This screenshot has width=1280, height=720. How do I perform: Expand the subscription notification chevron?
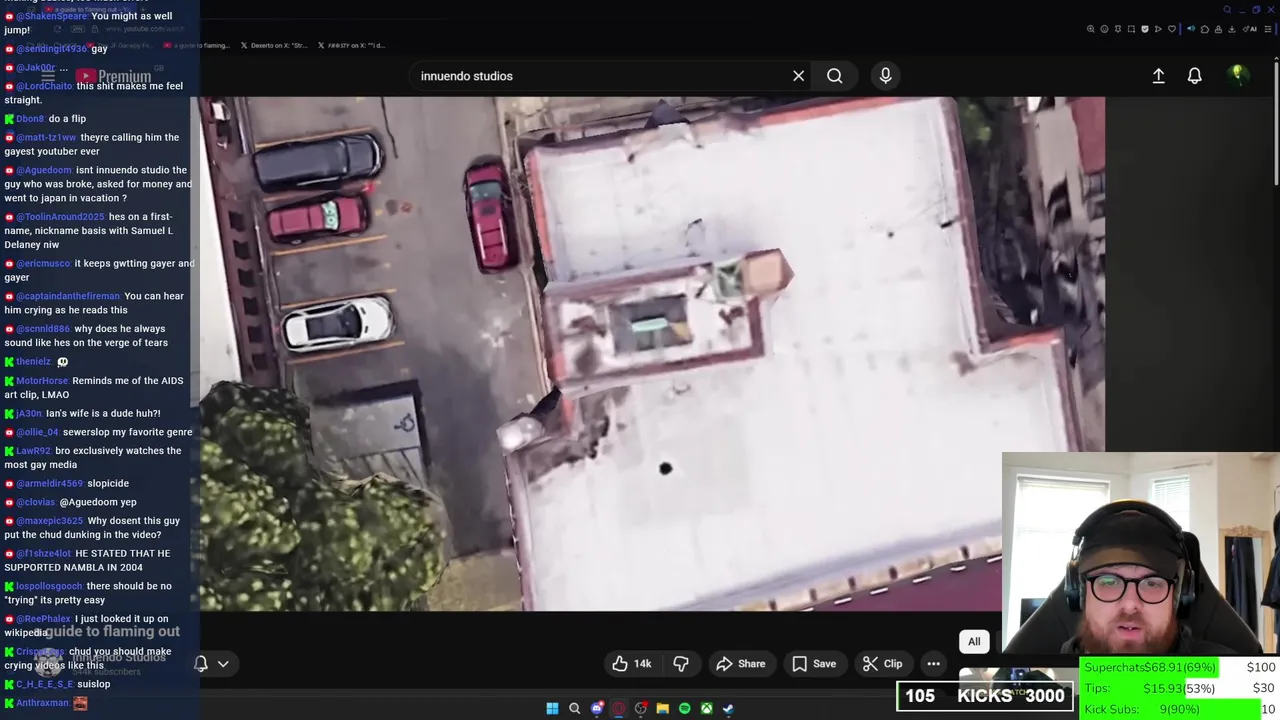point(223,664)
